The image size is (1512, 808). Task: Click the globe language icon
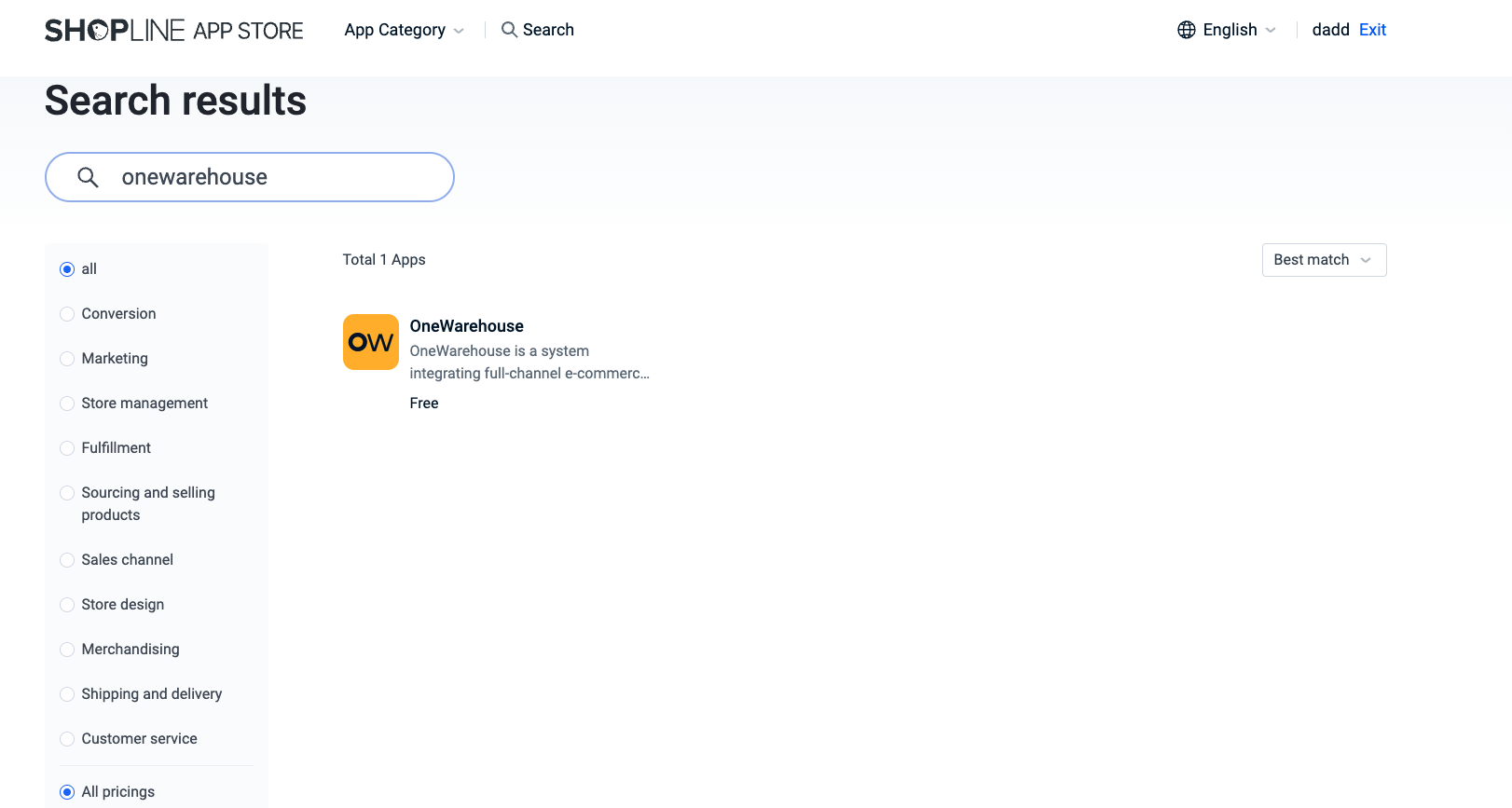coord(1186,30)
